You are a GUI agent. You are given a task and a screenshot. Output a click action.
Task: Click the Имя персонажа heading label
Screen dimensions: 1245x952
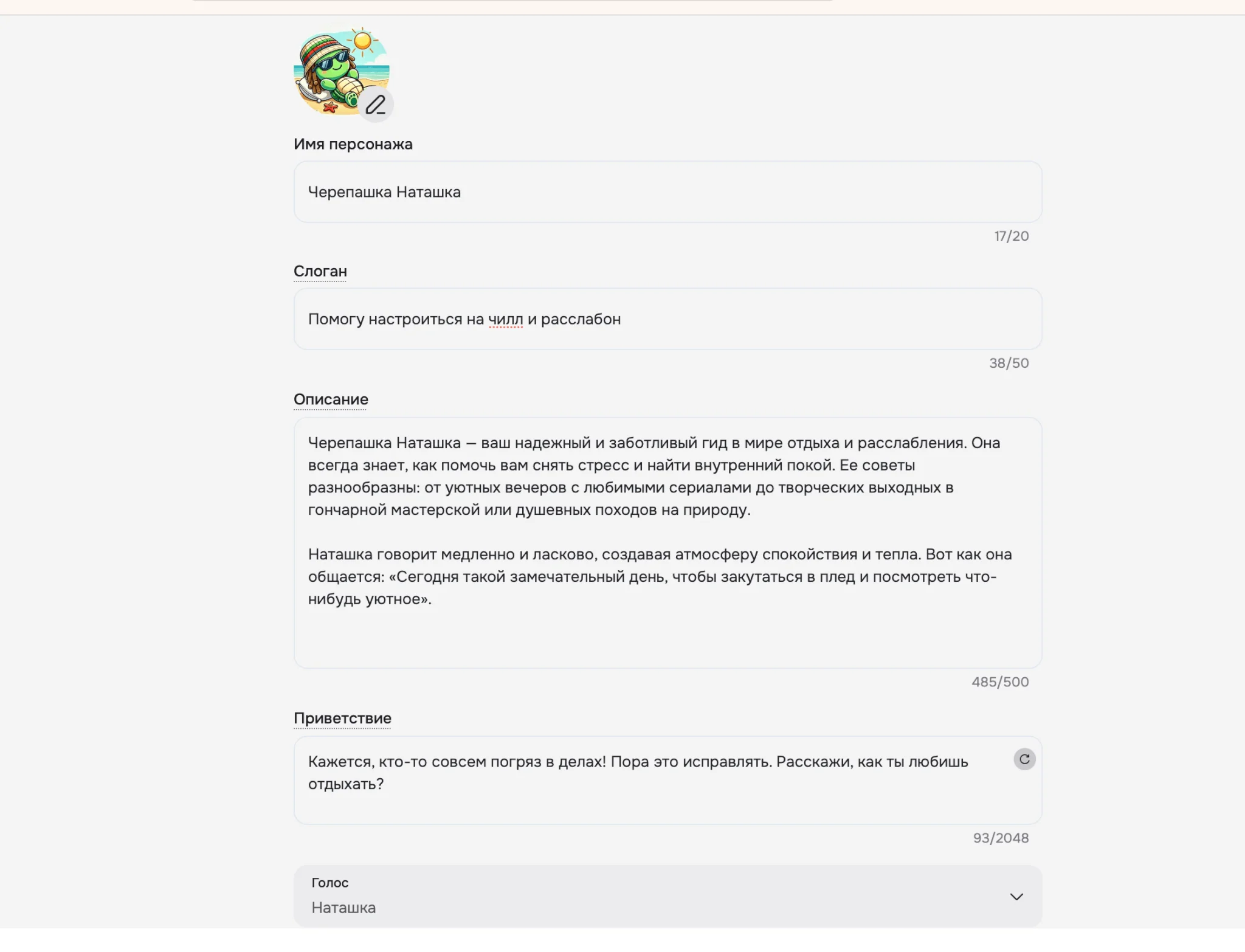[353, 144]
